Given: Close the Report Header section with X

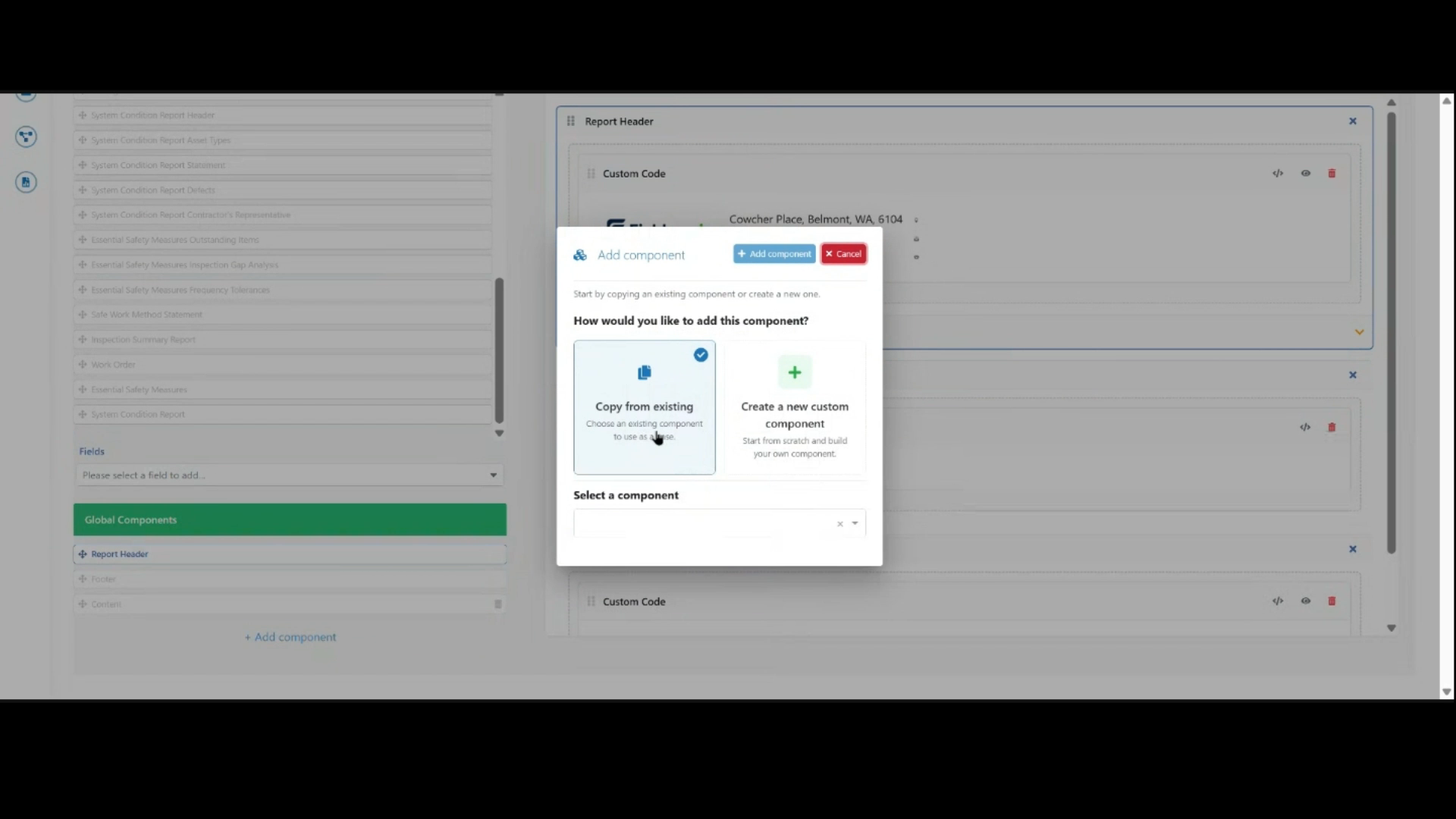Looking at the screenshot, I should 1352,121.
